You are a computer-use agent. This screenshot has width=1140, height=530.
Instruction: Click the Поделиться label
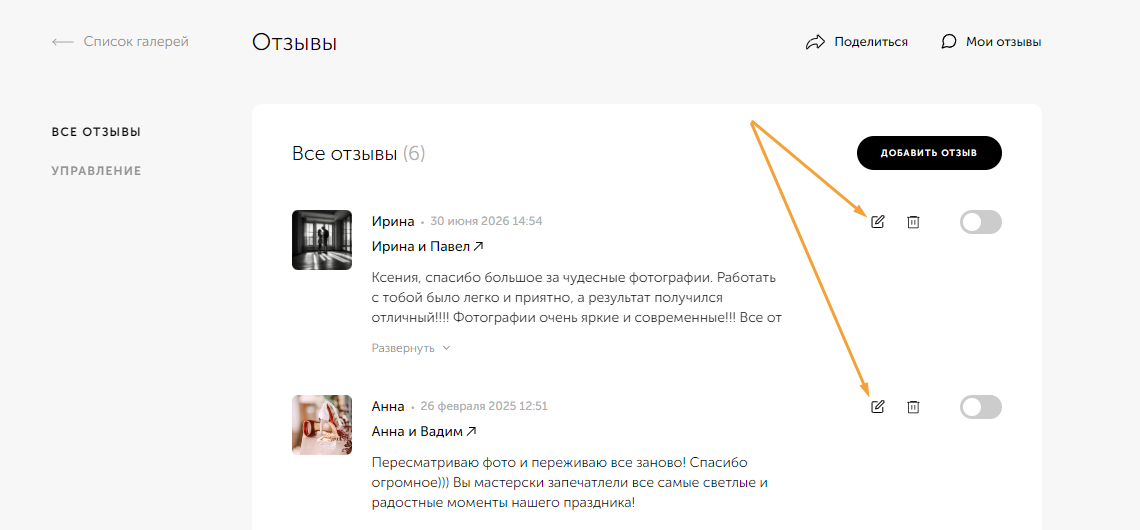[871, 42]
